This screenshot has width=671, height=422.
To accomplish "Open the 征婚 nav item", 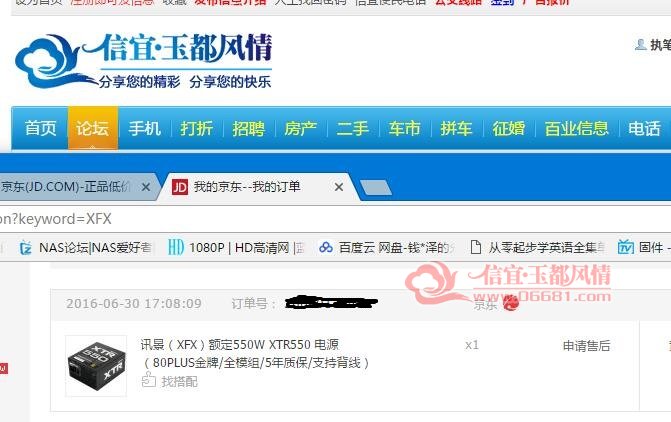I will coord(508,128).
